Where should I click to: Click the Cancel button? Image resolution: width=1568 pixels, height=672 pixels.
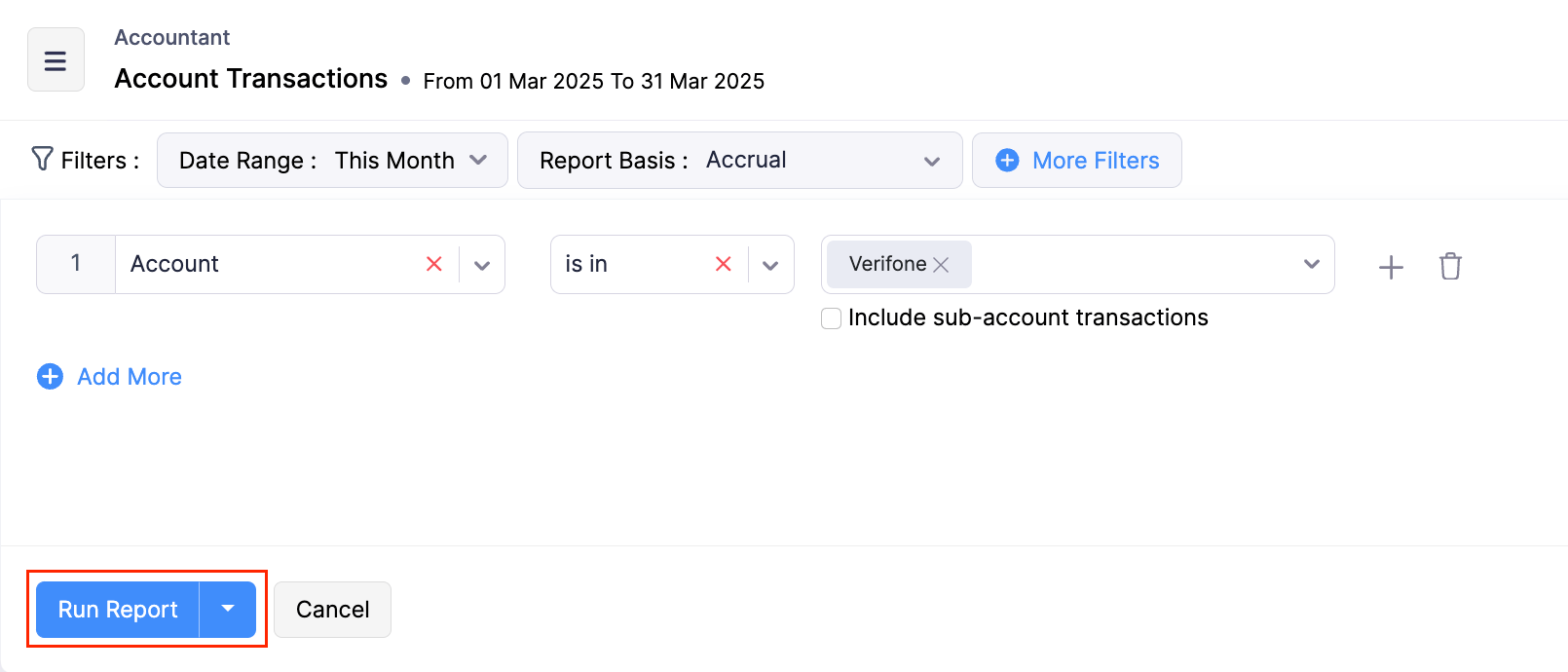tap(332, 610)
